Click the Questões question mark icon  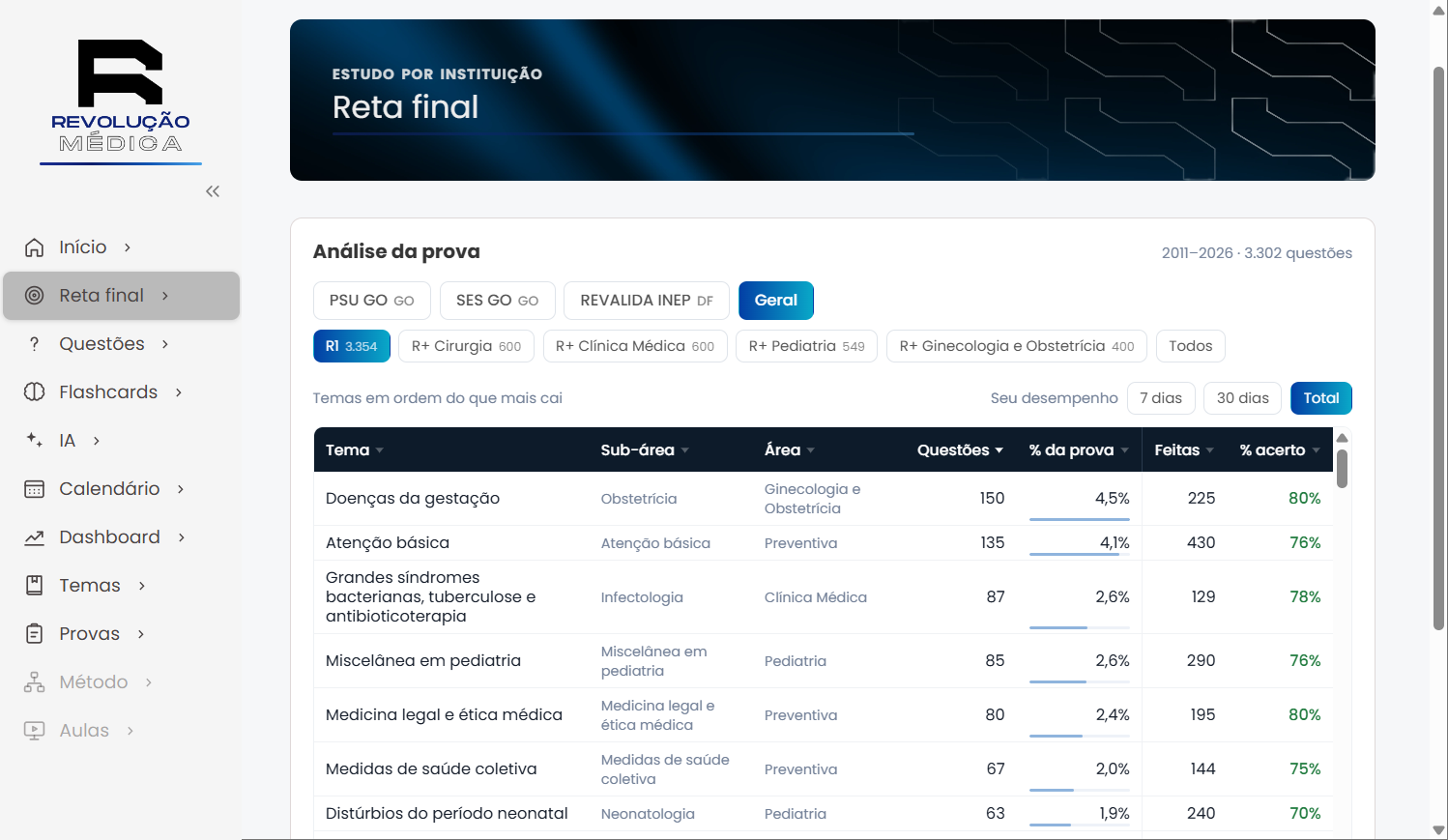[34, 344]
